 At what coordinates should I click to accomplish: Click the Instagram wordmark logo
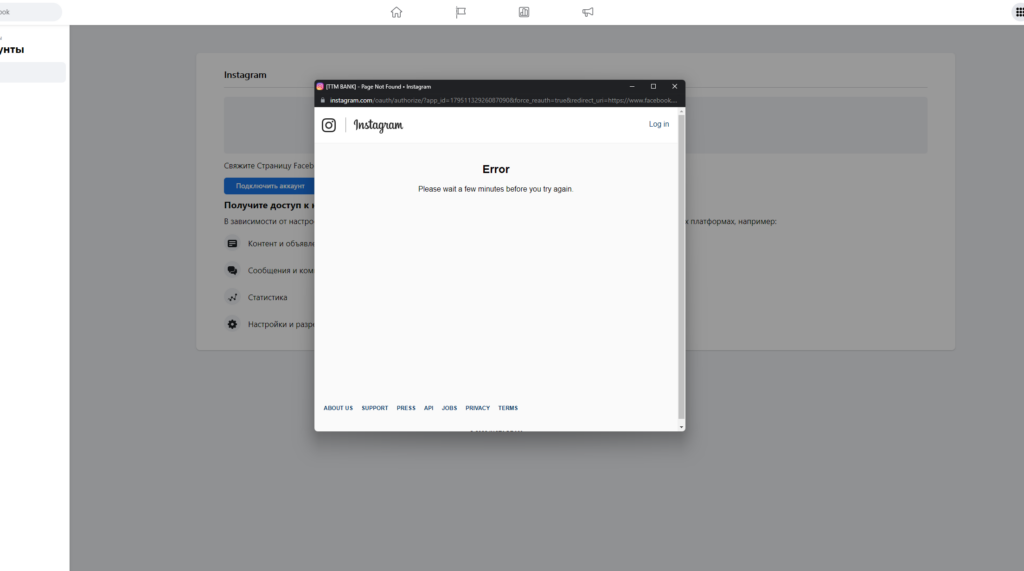(x=378, y=125)
